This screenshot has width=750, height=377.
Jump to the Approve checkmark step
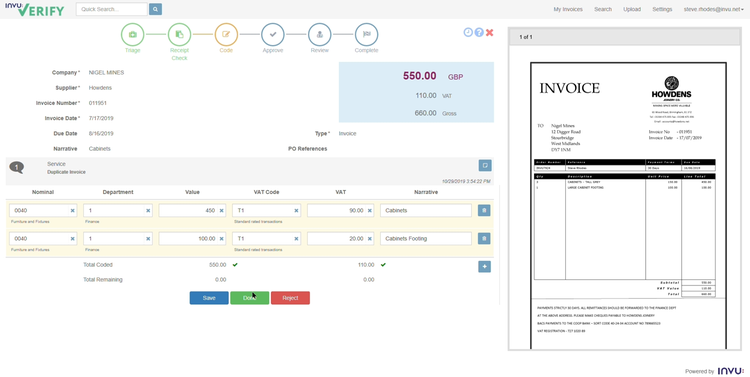point(273,34)
